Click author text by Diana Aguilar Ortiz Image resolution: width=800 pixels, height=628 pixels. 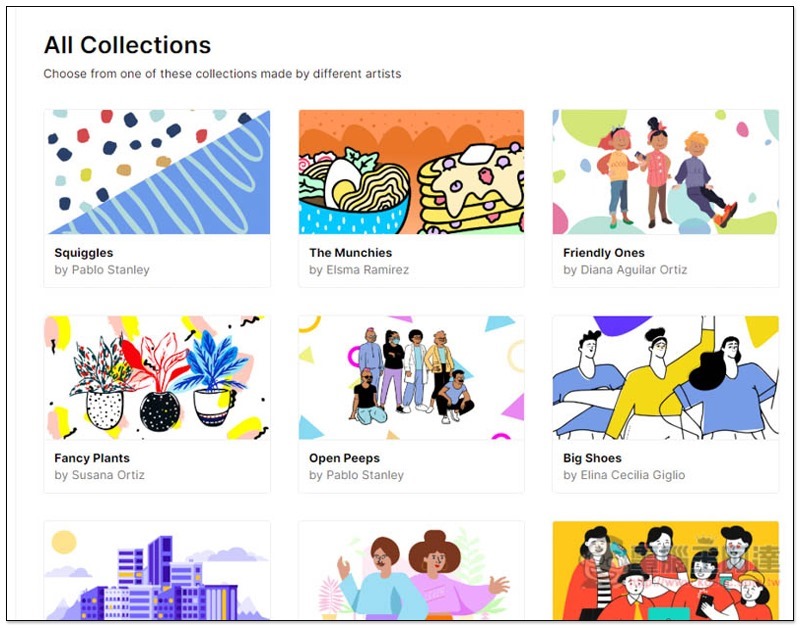pos(625,270)
